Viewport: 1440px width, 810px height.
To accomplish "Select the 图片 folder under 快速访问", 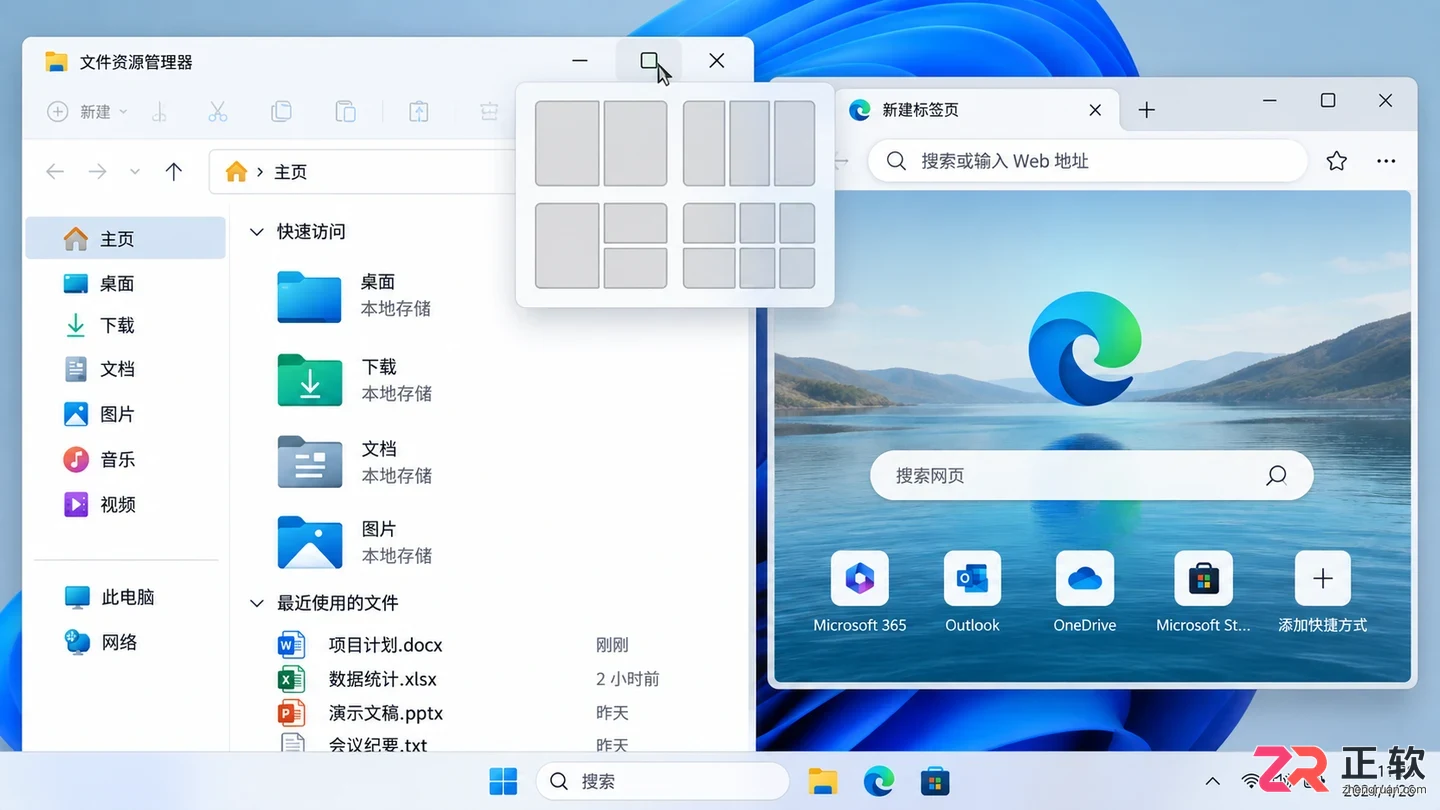I will pyautogui.click(x=355, y=542).
